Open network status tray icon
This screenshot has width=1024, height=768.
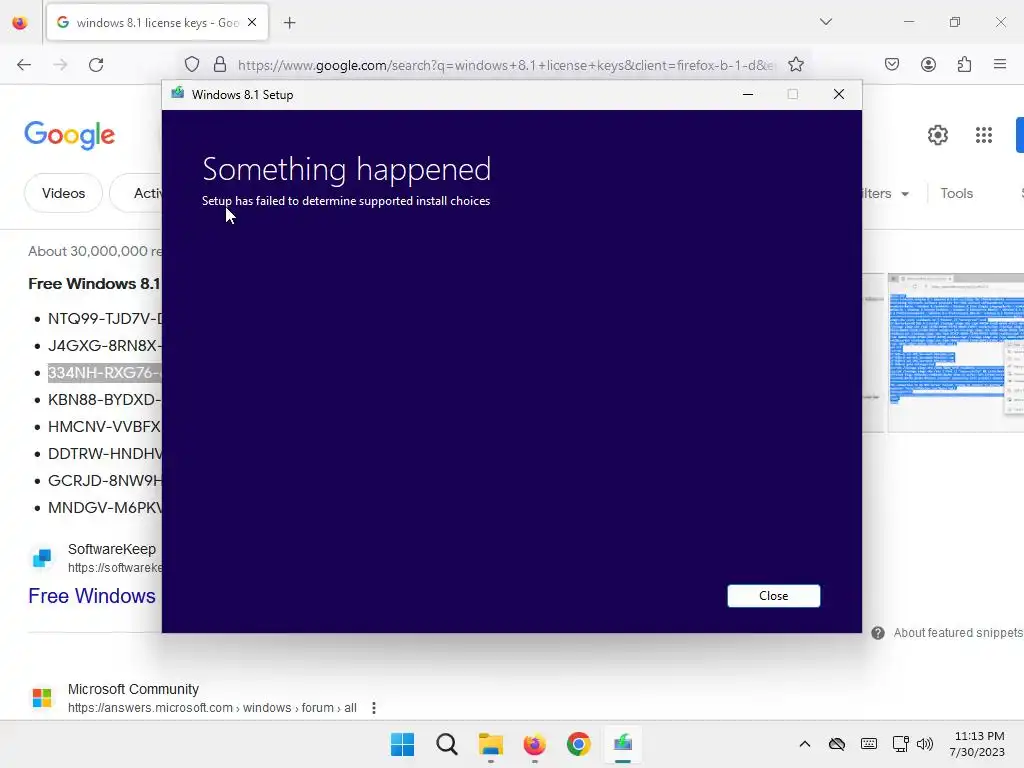[901, 744]
